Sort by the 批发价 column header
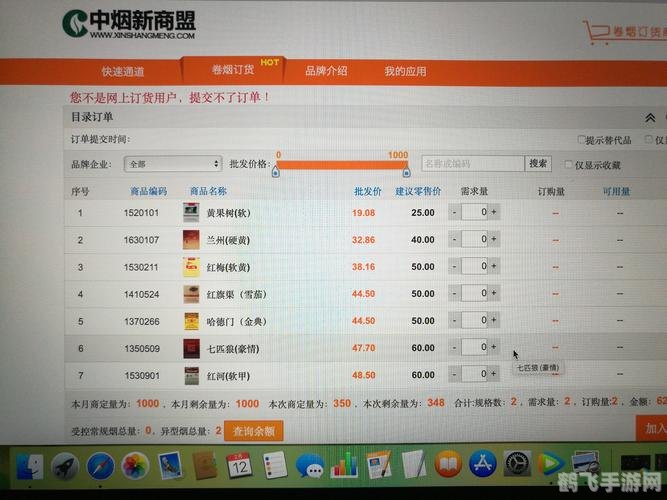 [368, 191]
